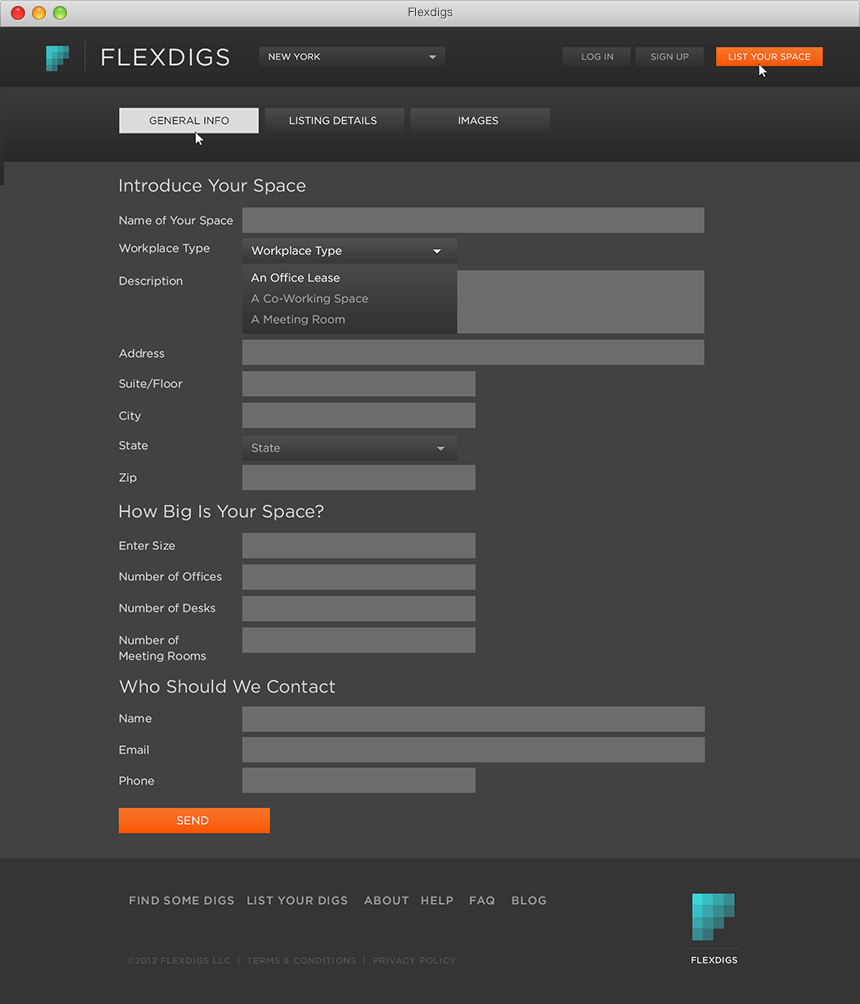Click the How Big Is Your Space? heading

(x=221, y=512)
